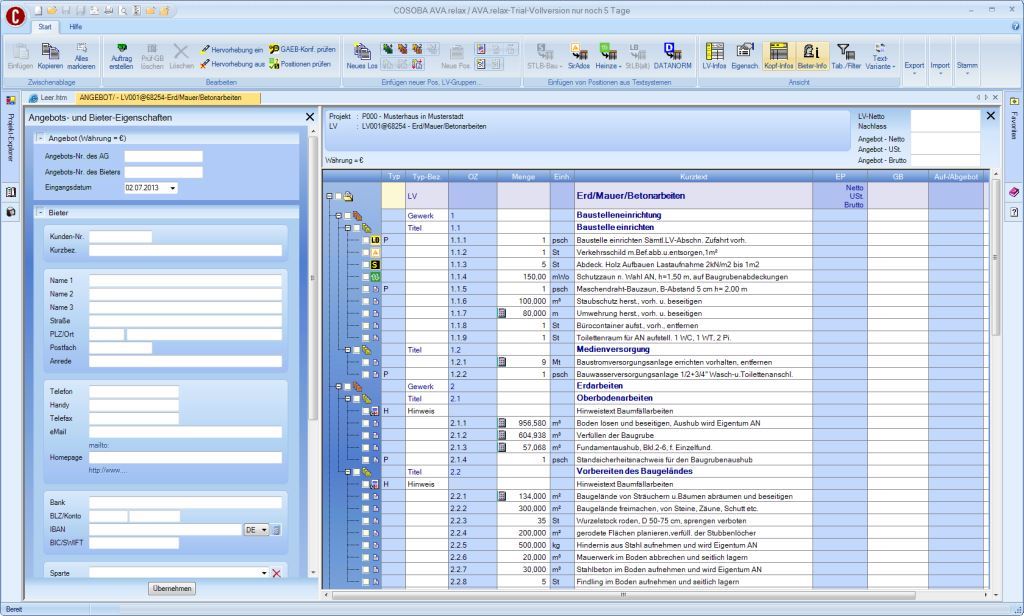This screenshot has width=1024, height=616.
Task: Click Hervorhebung ein button
Action: 231,48
